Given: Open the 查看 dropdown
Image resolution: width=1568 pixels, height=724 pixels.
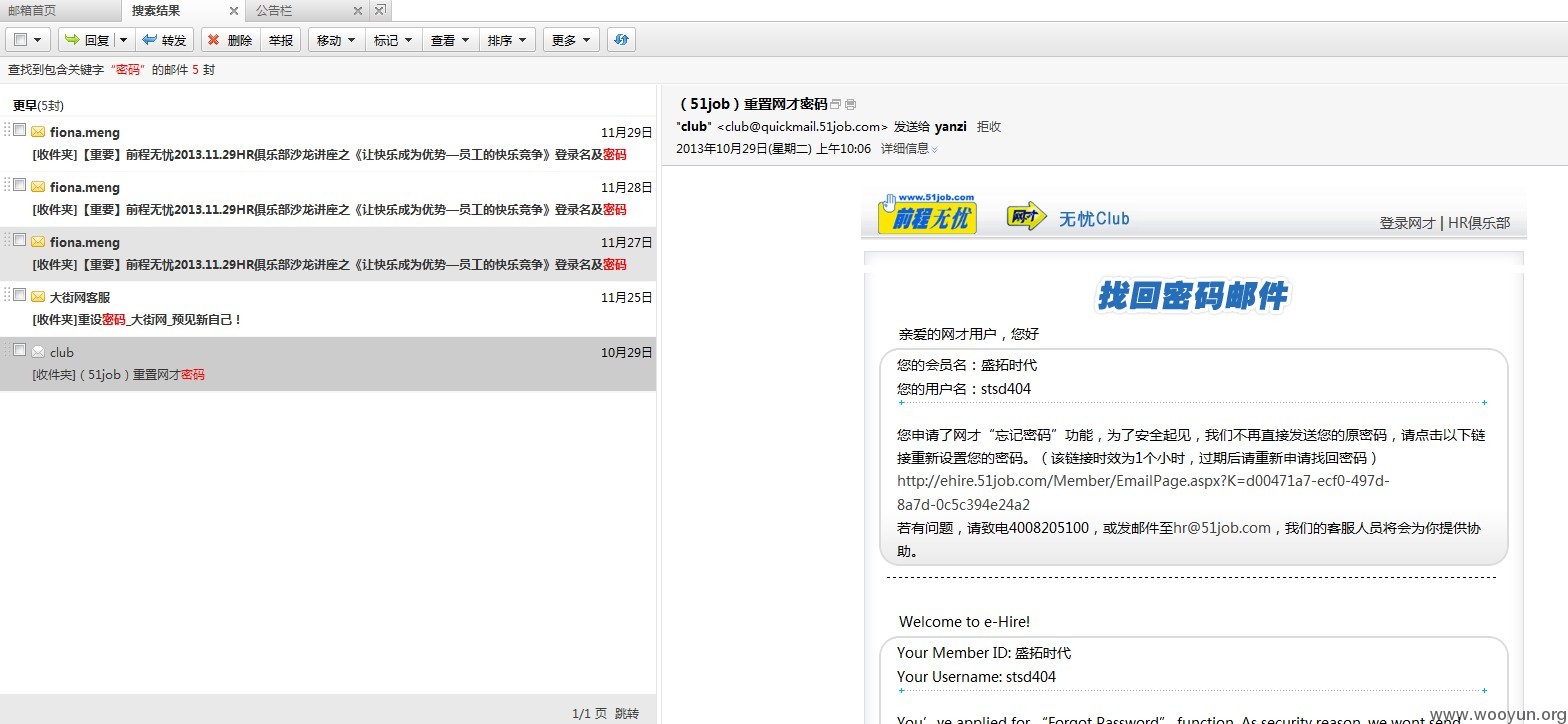Looking at the screenshot, I should click(x=449, y=40).
